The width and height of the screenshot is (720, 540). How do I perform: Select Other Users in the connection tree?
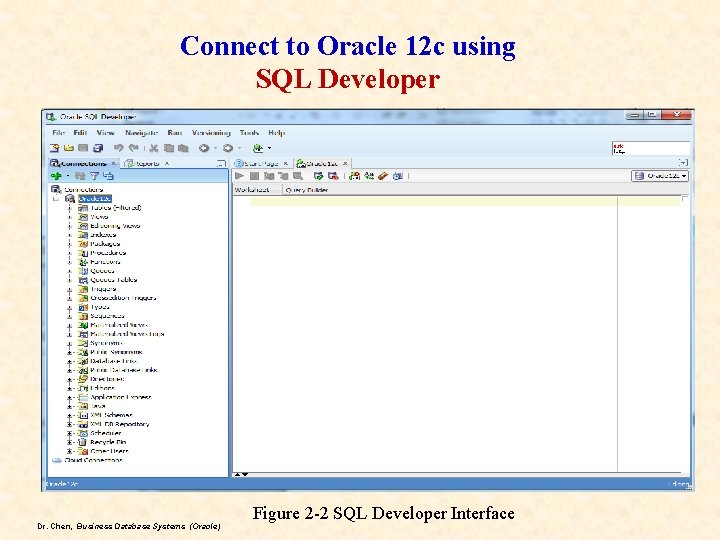pos(109,451)
